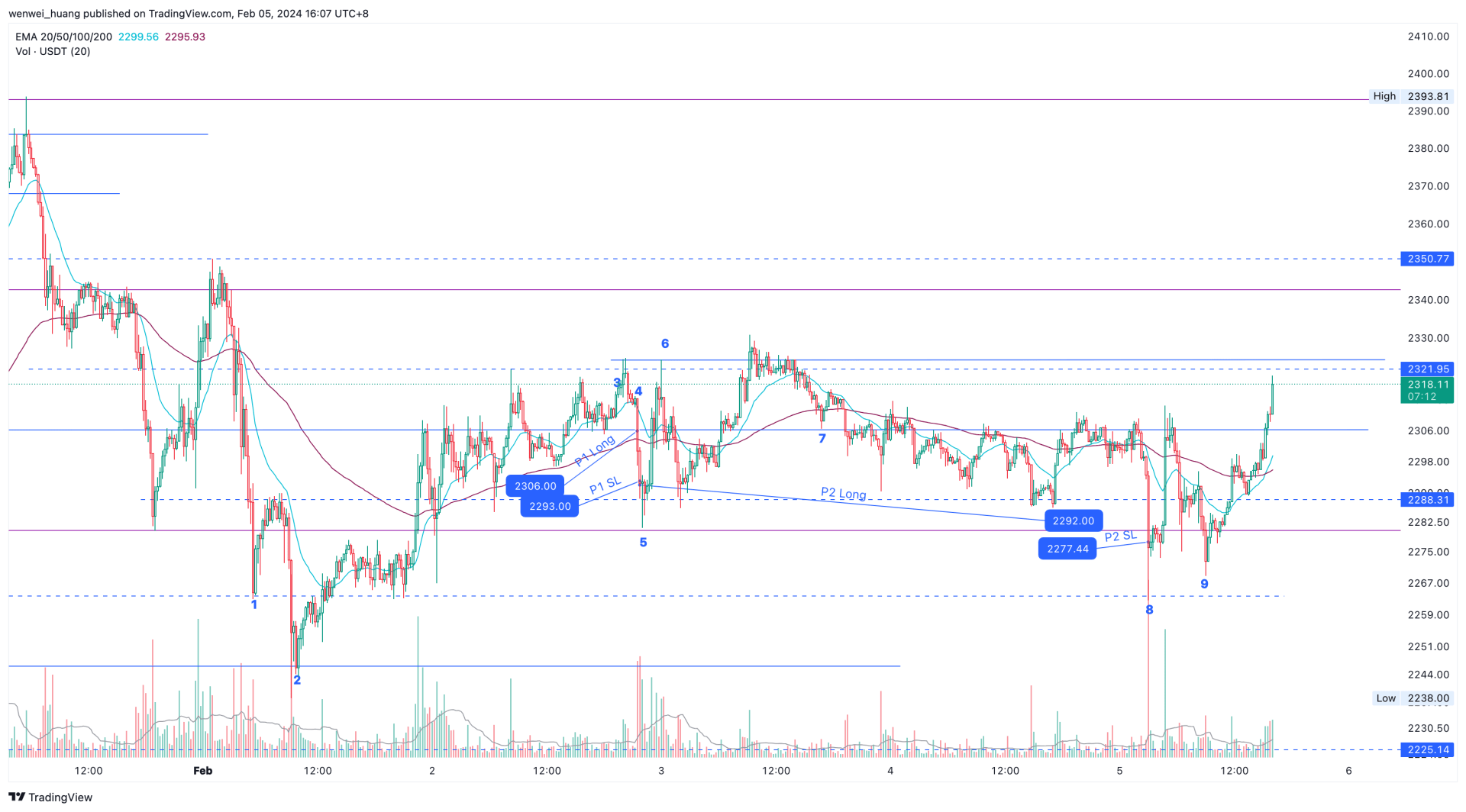Click the 2288.31 price axis tag
This screenshot has height=812, width=1466.
tap(1428, 500)
